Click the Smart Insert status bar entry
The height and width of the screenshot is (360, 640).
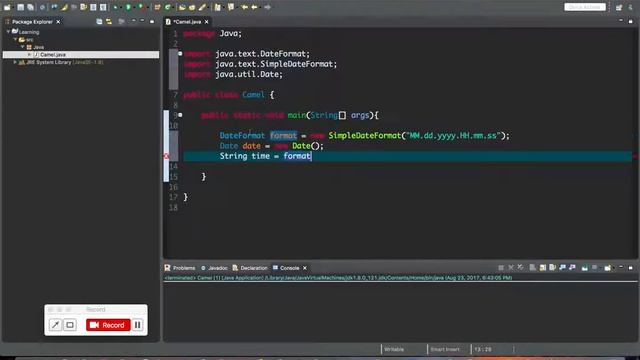445,349
